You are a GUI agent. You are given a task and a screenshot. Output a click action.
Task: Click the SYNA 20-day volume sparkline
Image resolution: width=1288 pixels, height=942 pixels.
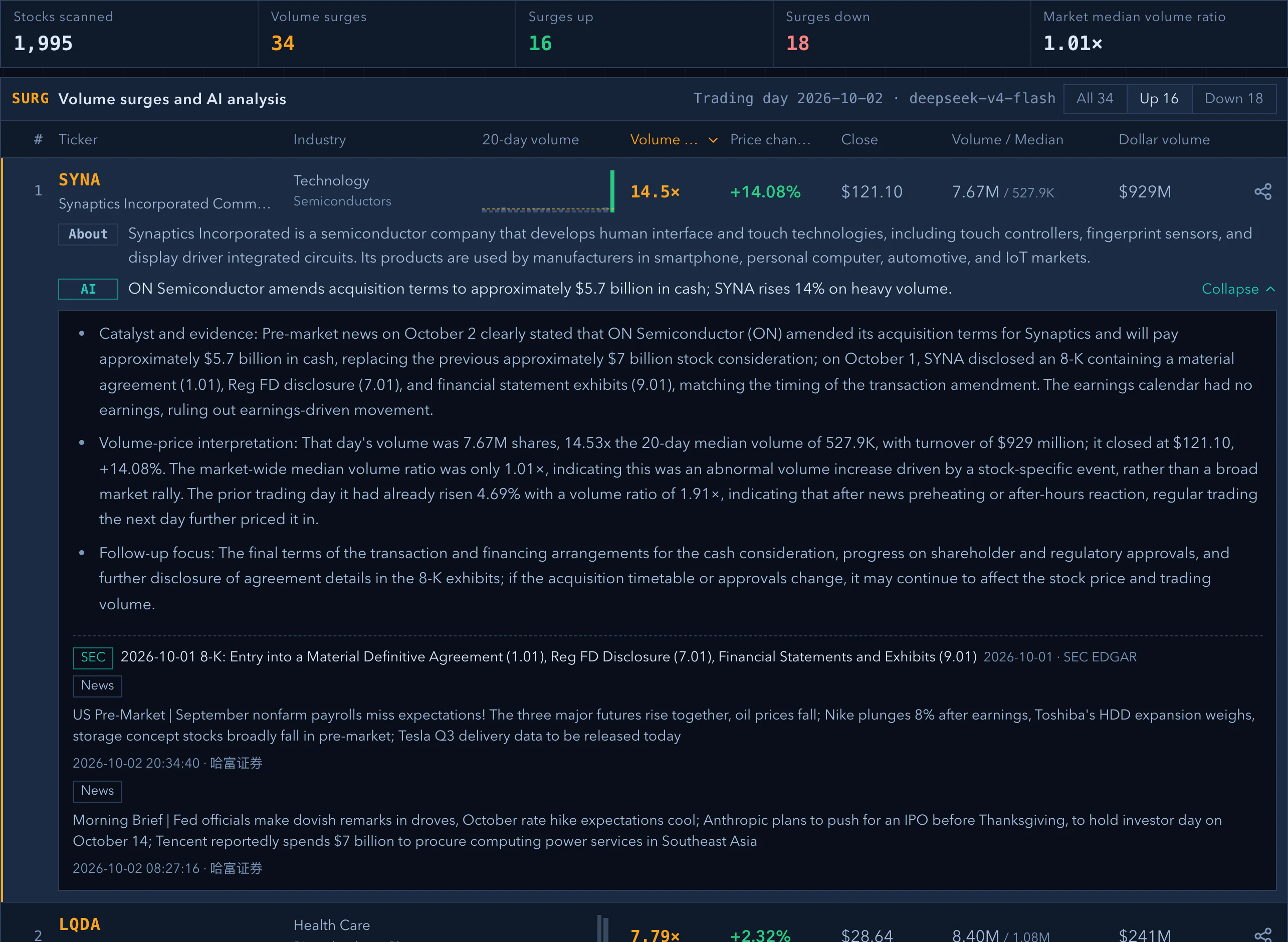click(x=547, y=191)
